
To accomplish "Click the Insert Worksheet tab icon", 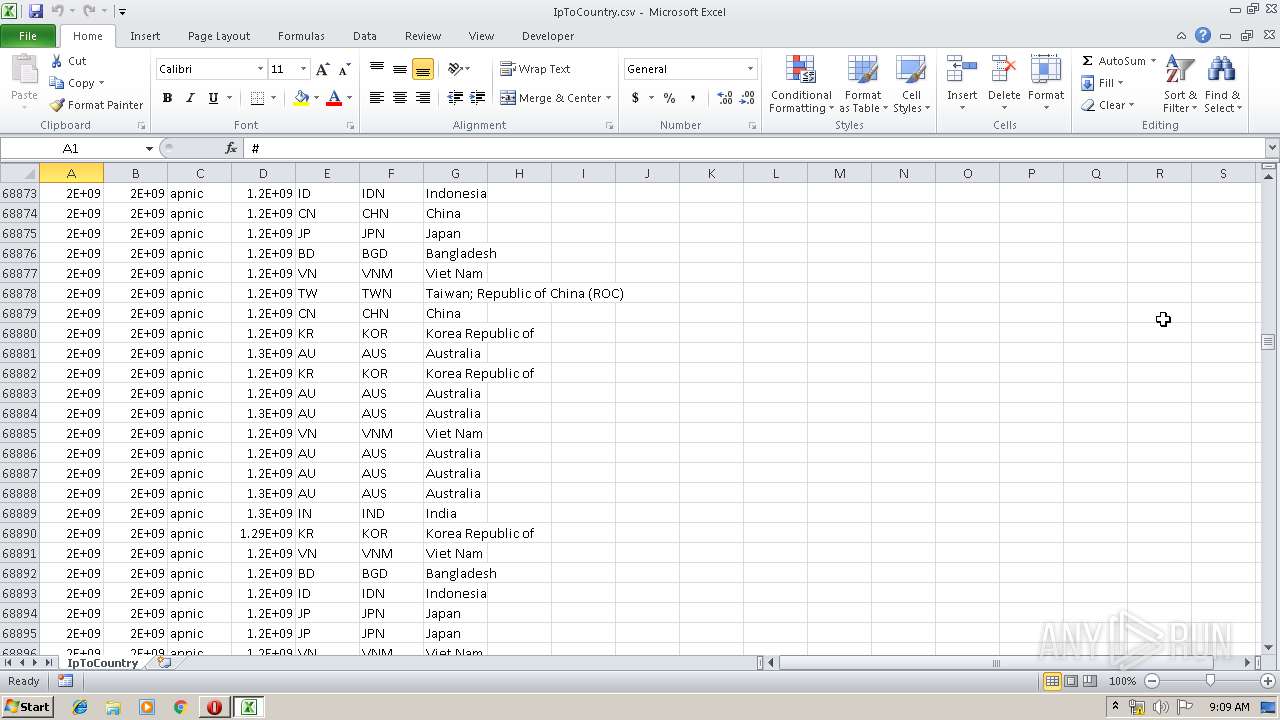I will pyautogui.click(x=165, y=663).
